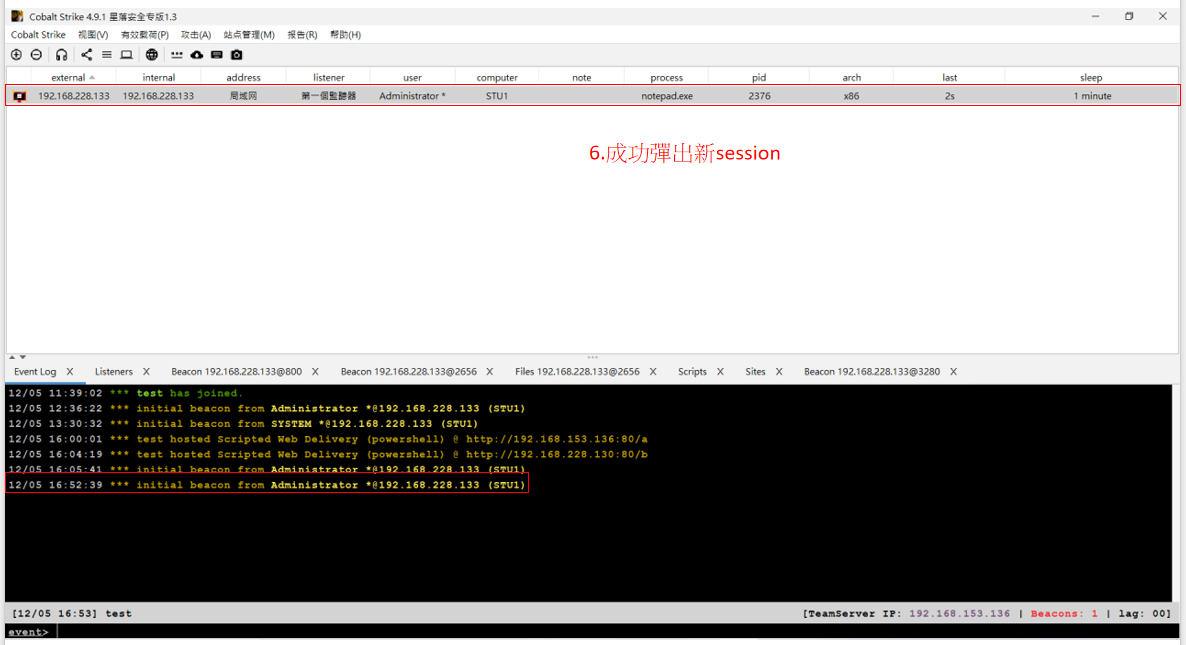Switch to the Event Log tab
The width and height of the screenshot is (1186, 645).
[x=35, y=371]
